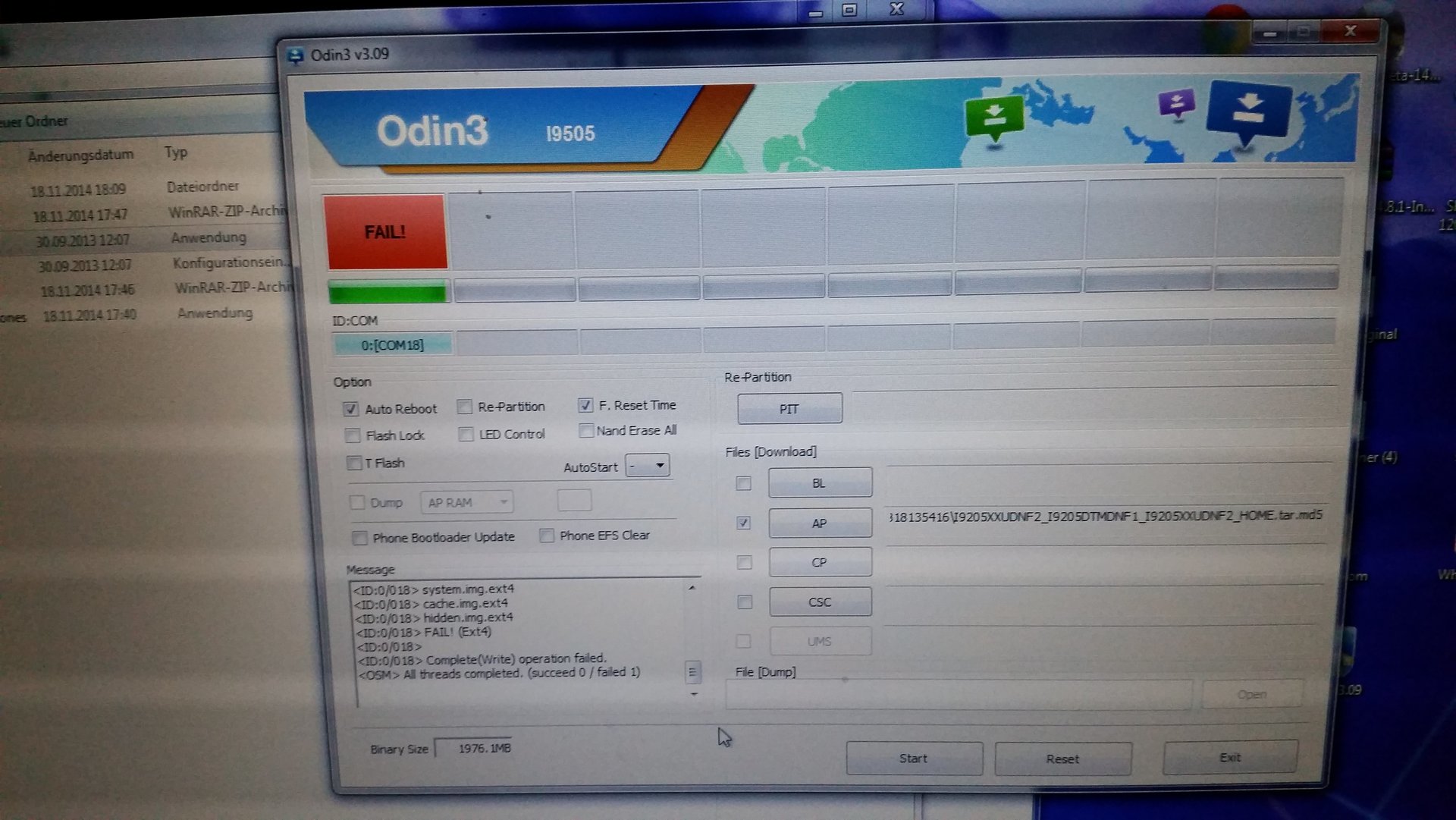Click the Reset button
Screen dimensions: 1456x820
(1063, 759)
